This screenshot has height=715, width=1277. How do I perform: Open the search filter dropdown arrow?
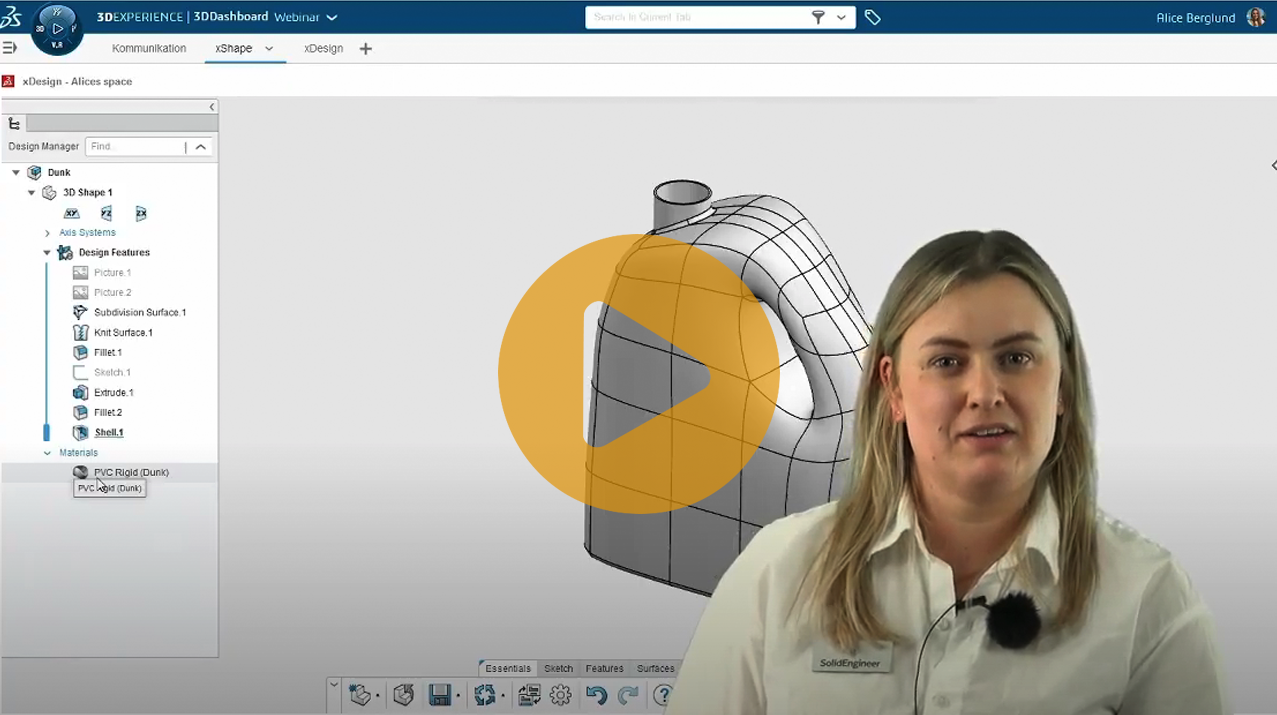(841, 17)
